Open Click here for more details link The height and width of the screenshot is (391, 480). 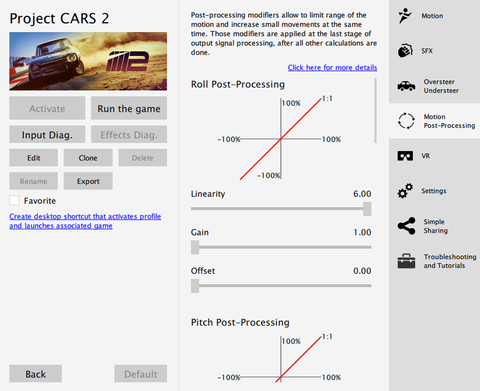coord(332,67)
